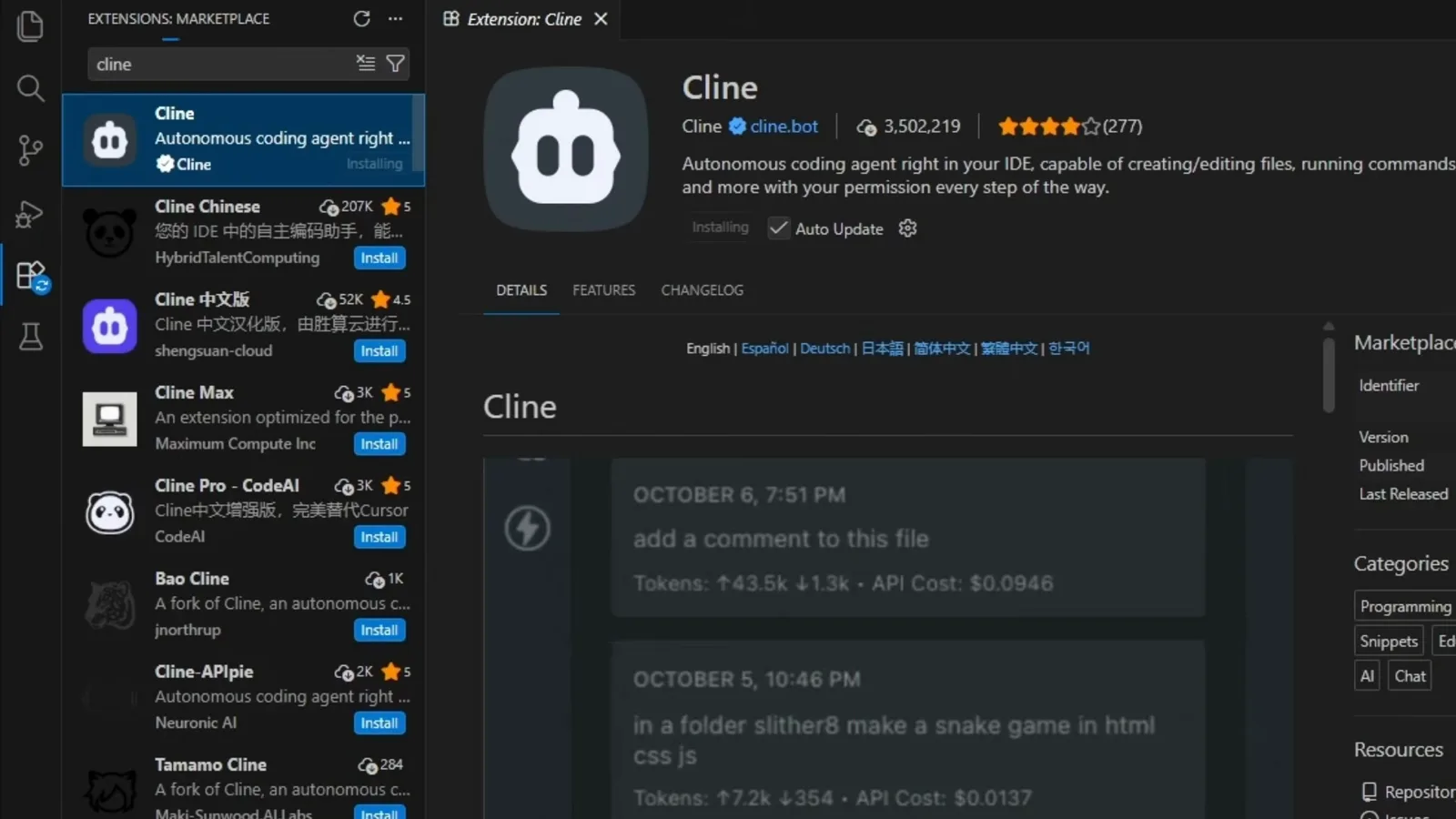
Task: Click 'jnorthrup' publisher text
Action: coord(187,630)
